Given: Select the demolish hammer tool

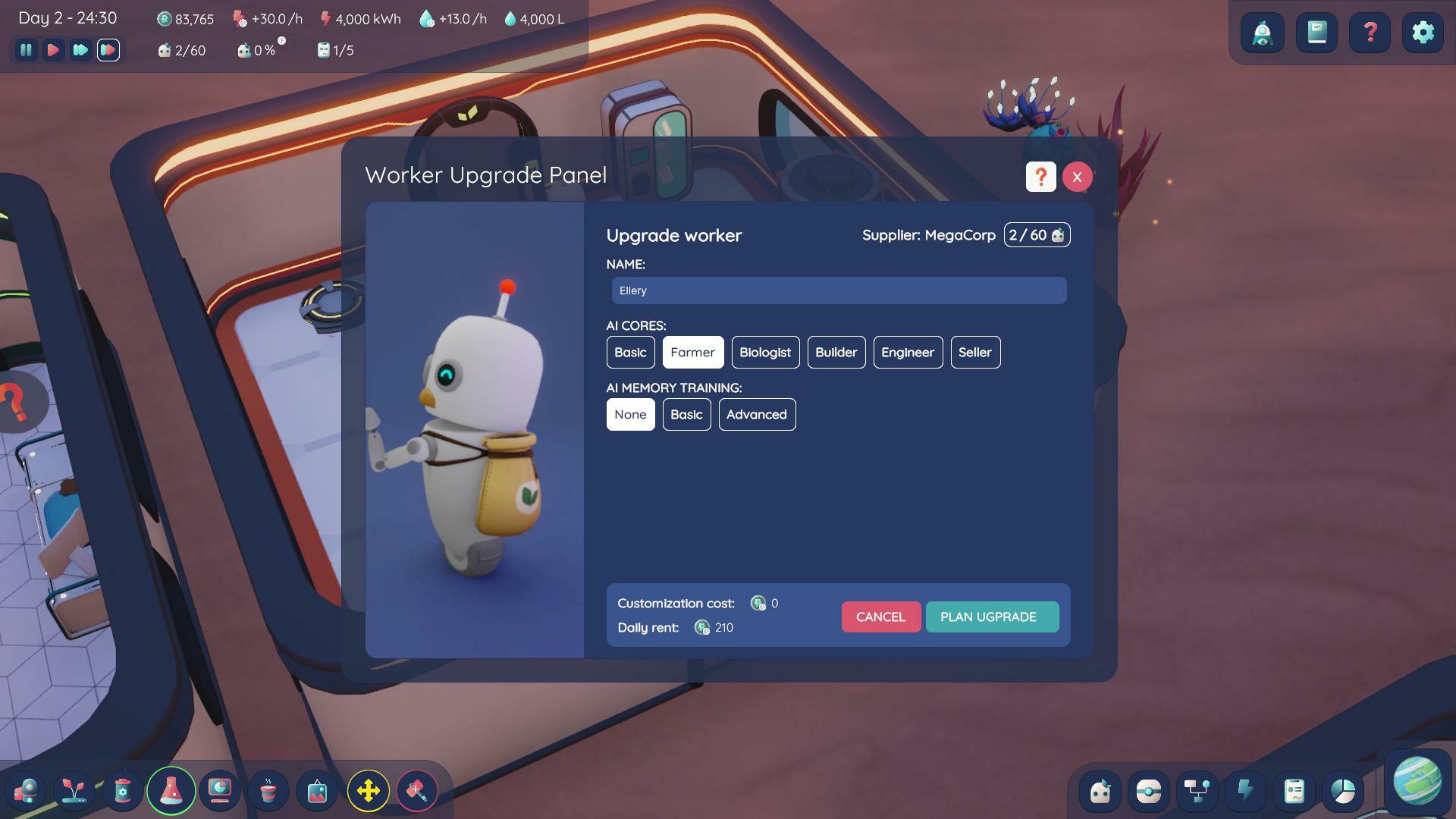Looking at the screenshot, I should tap(418, 791).
